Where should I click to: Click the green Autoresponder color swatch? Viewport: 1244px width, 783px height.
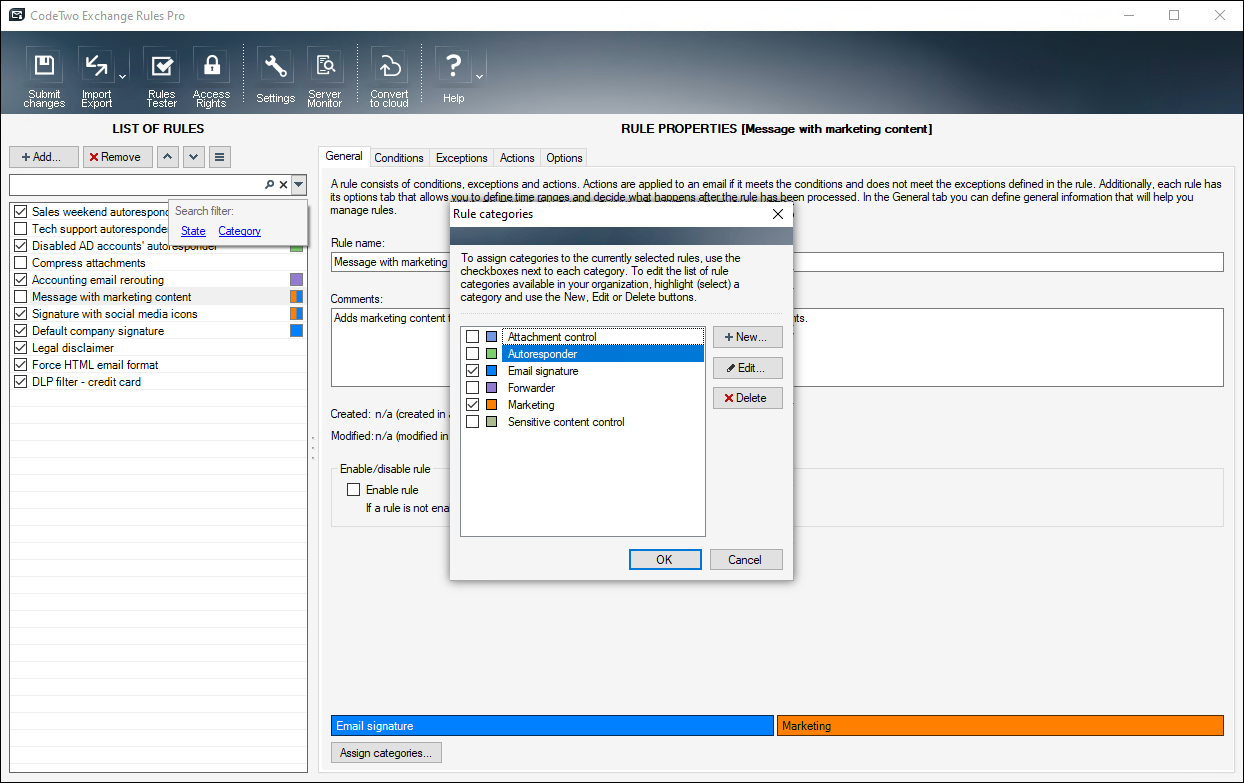pos(491,354)
